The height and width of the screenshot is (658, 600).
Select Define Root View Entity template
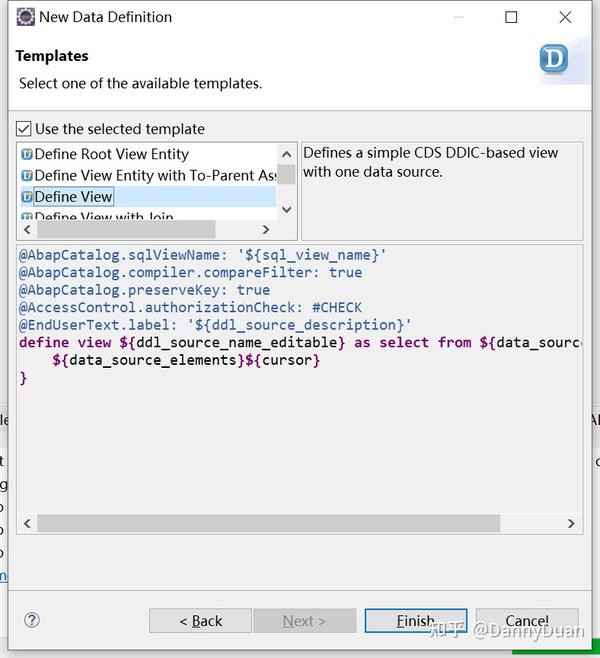(x=112, y=154)
